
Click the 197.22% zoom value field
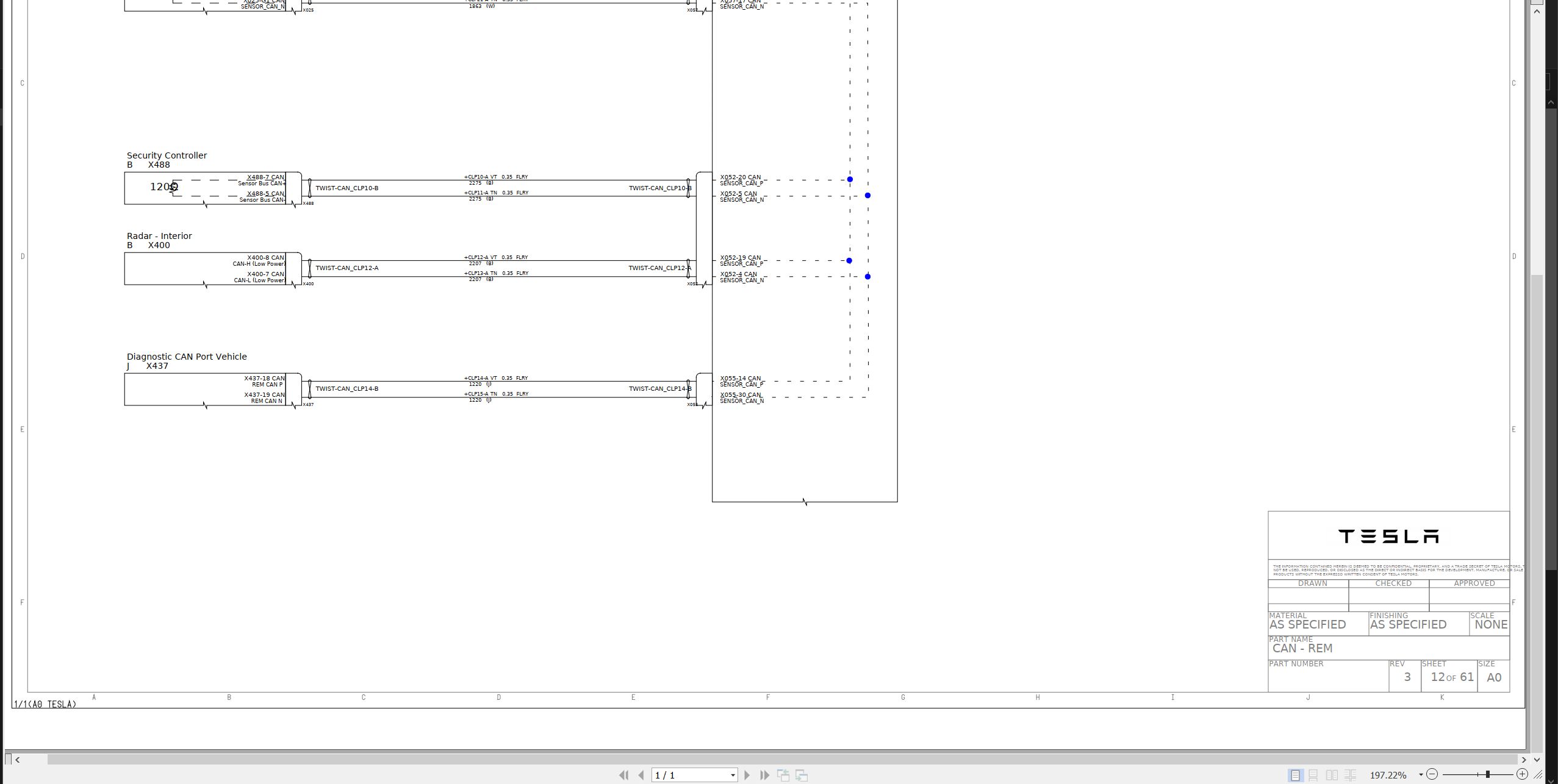point(1388,775)
